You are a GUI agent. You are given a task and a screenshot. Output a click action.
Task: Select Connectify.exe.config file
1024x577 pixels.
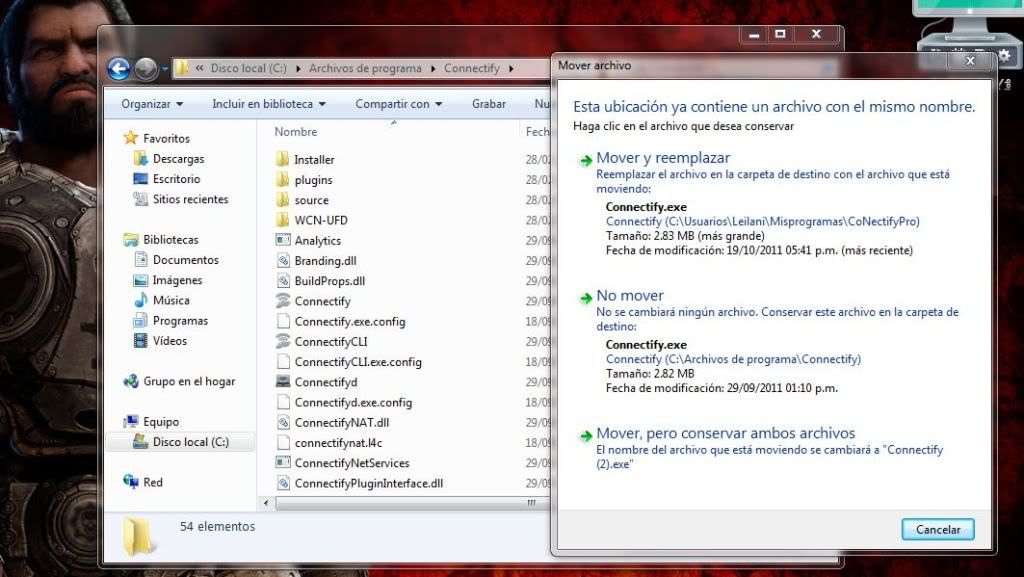[350, 321]
